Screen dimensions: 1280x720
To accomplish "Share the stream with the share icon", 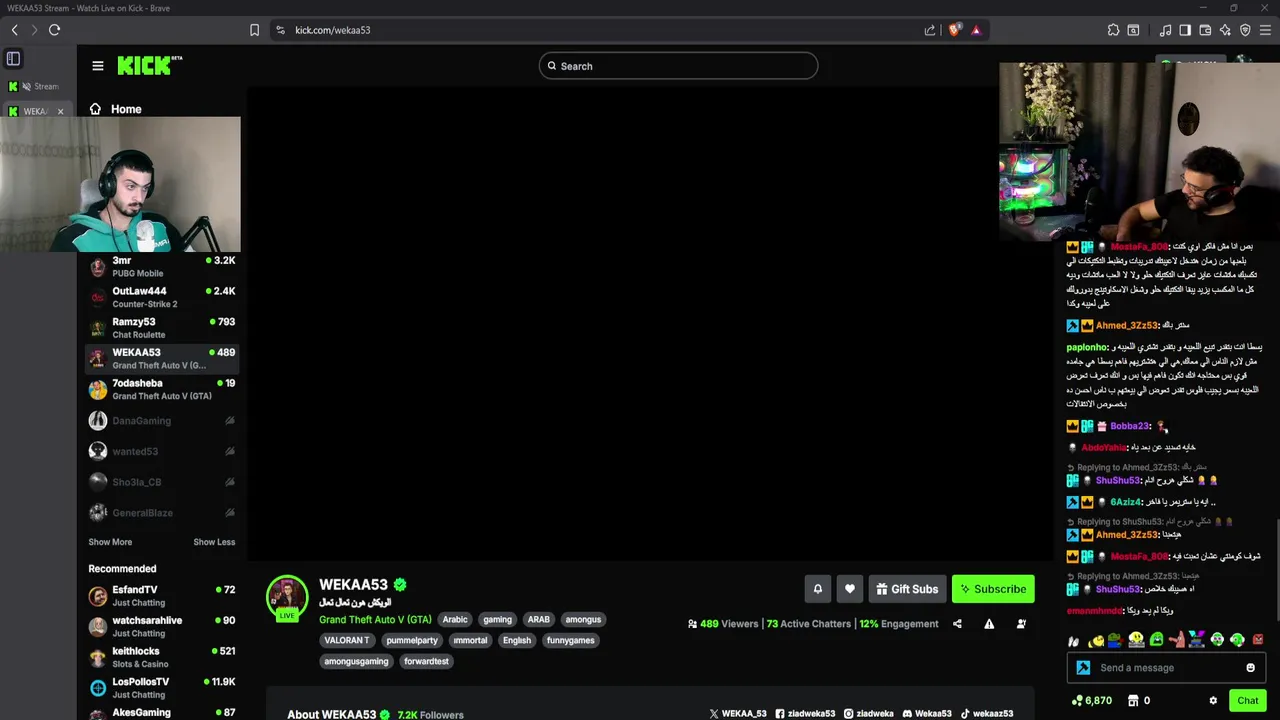I will click(957, 624).
